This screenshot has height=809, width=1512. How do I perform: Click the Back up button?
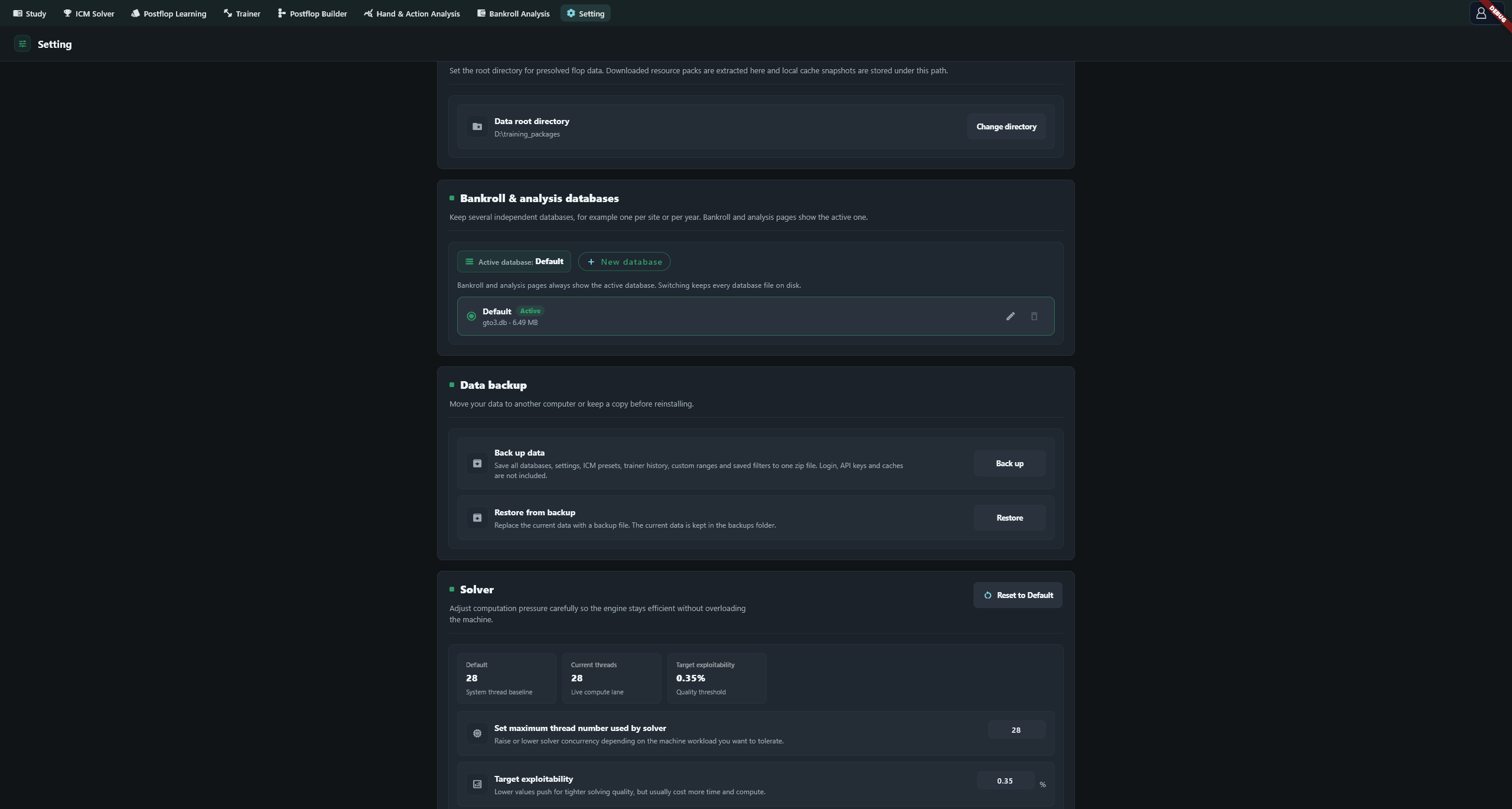(x=1010, y=463)
